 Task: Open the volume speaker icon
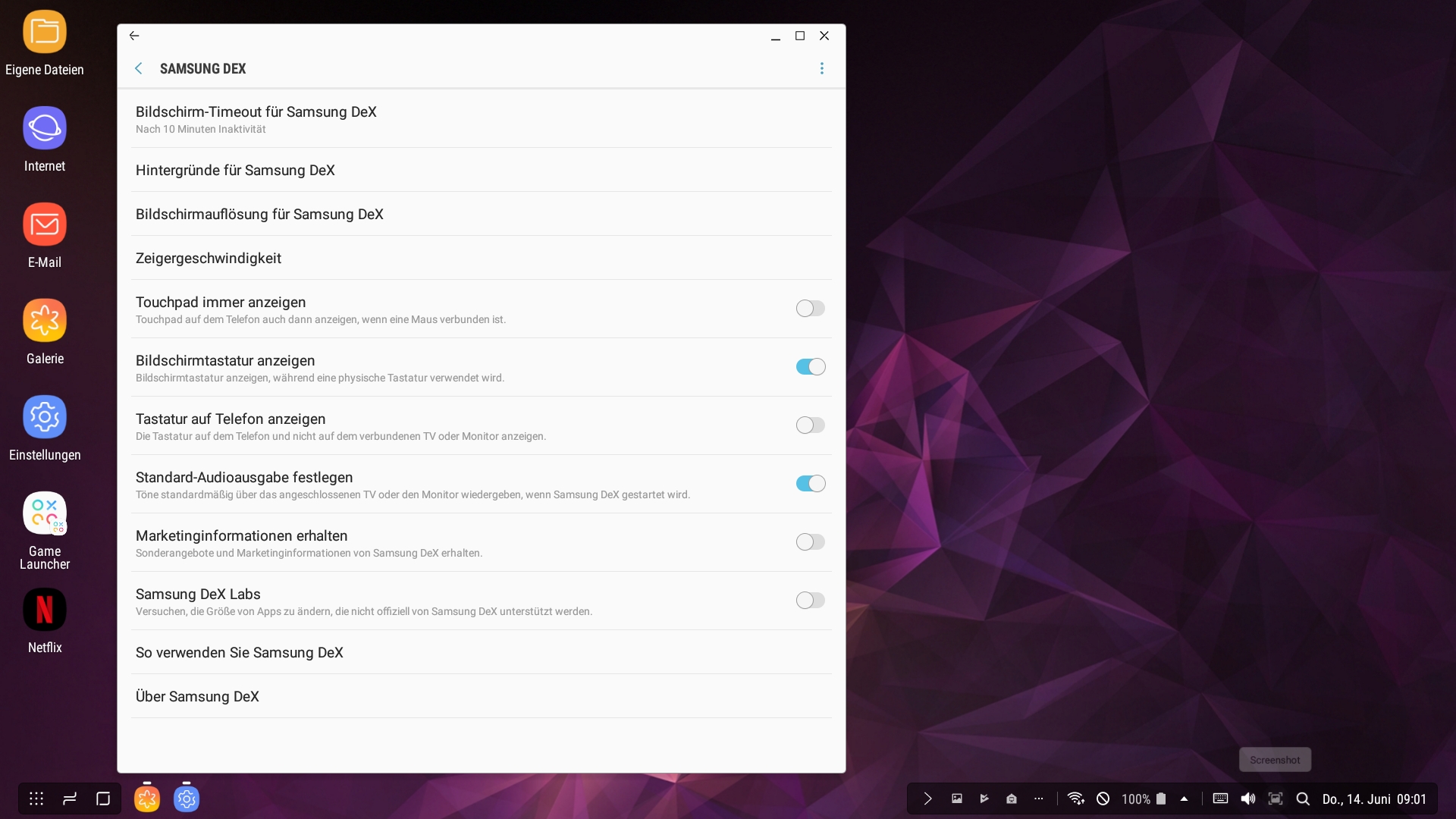(1247, 799)
